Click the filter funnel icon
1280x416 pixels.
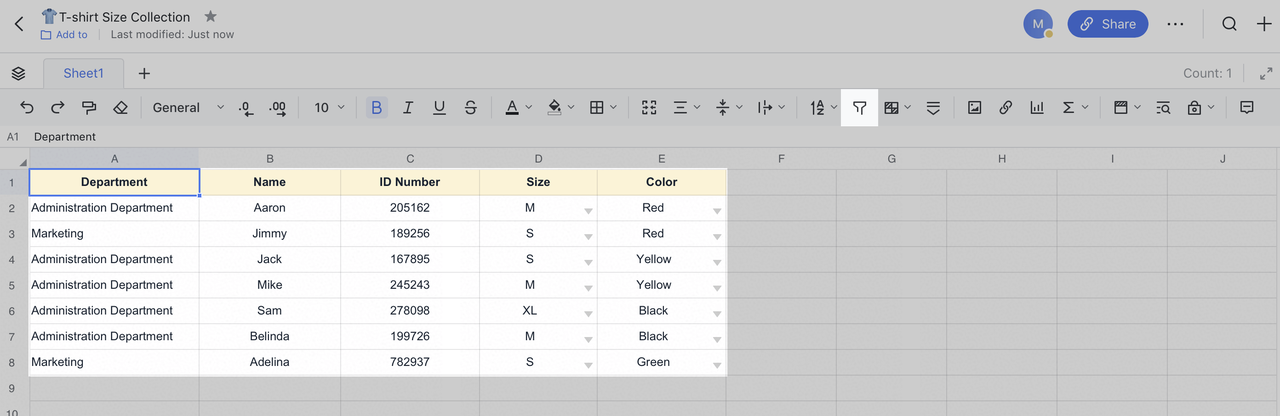[x=859, y=108]
